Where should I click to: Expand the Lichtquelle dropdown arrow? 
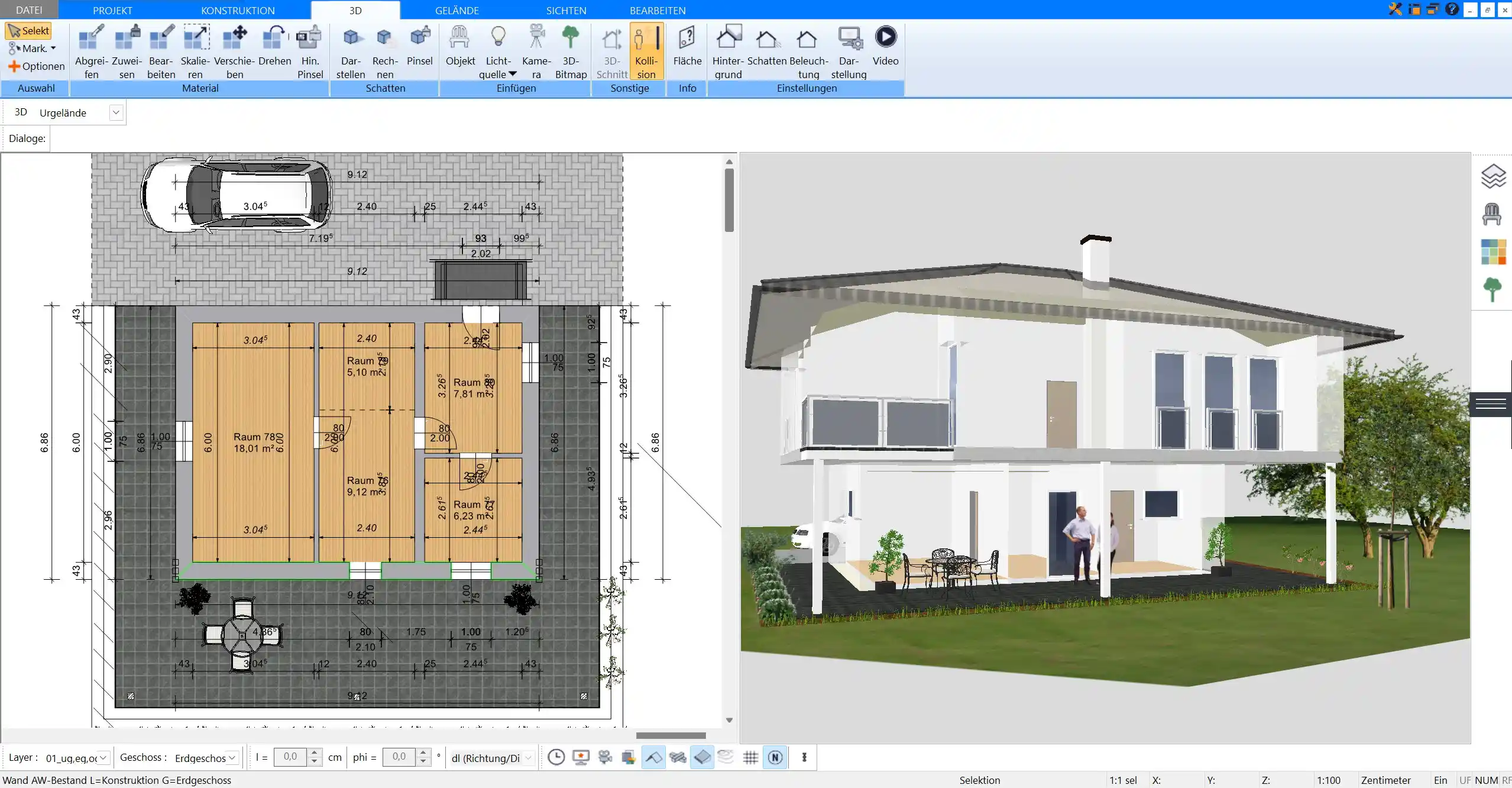512,74
